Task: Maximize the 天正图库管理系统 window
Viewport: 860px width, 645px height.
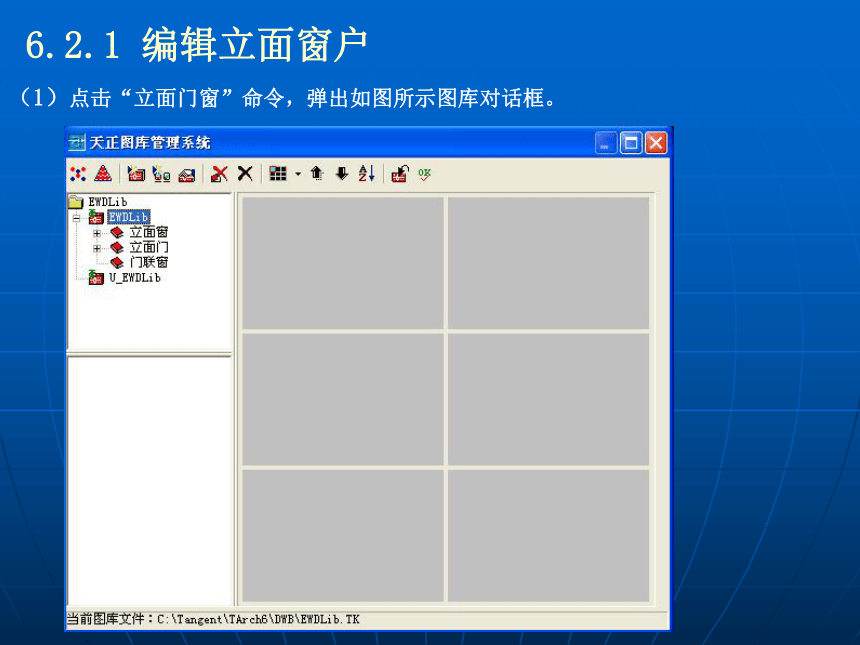Action: 631,143
